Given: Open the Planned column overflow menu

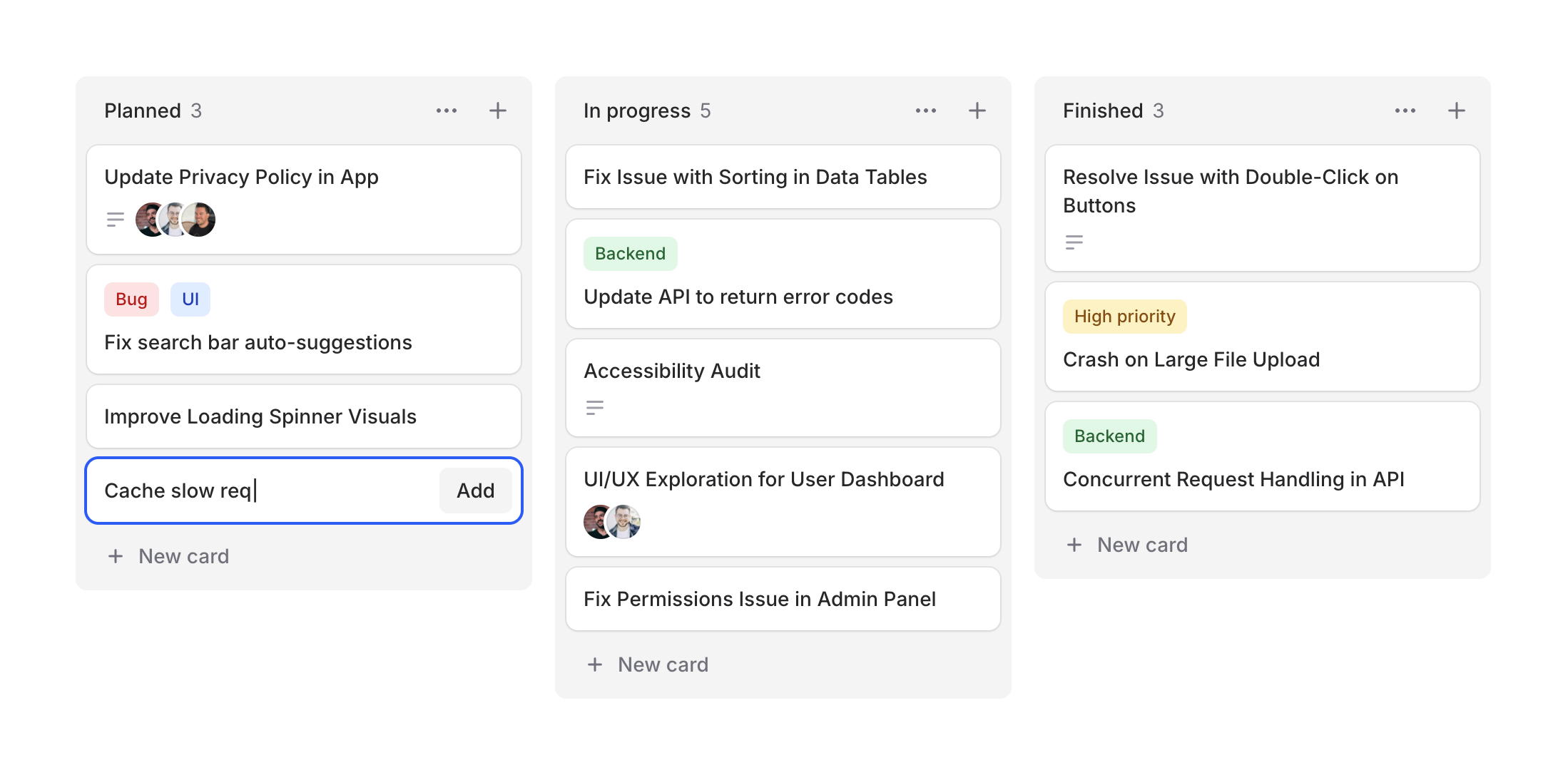Looking at the screenshot, I should [447, 111].
